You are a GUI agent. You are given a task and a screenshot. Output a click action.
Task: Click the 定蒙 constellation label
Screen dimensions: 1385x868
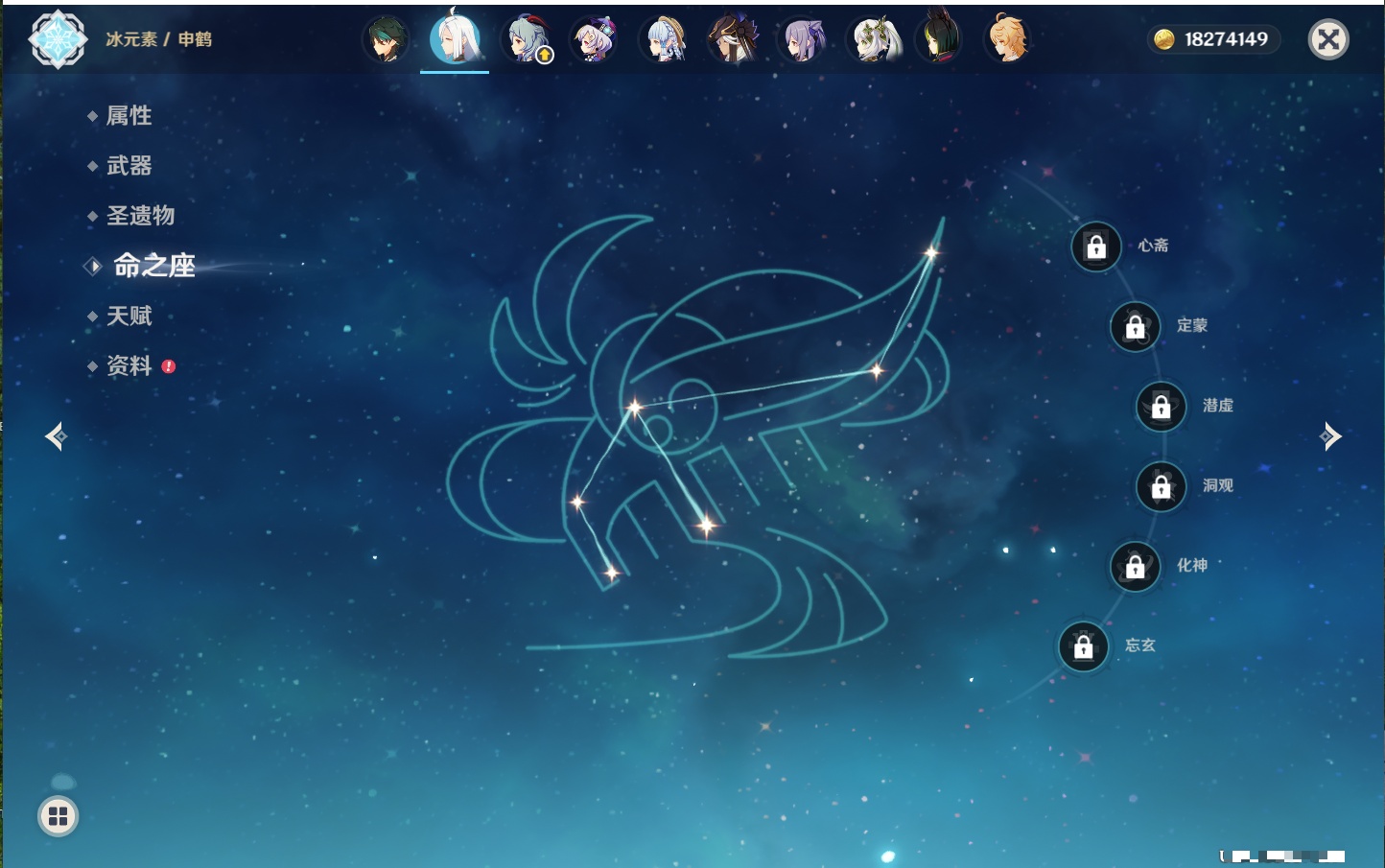click(1192, 325)
